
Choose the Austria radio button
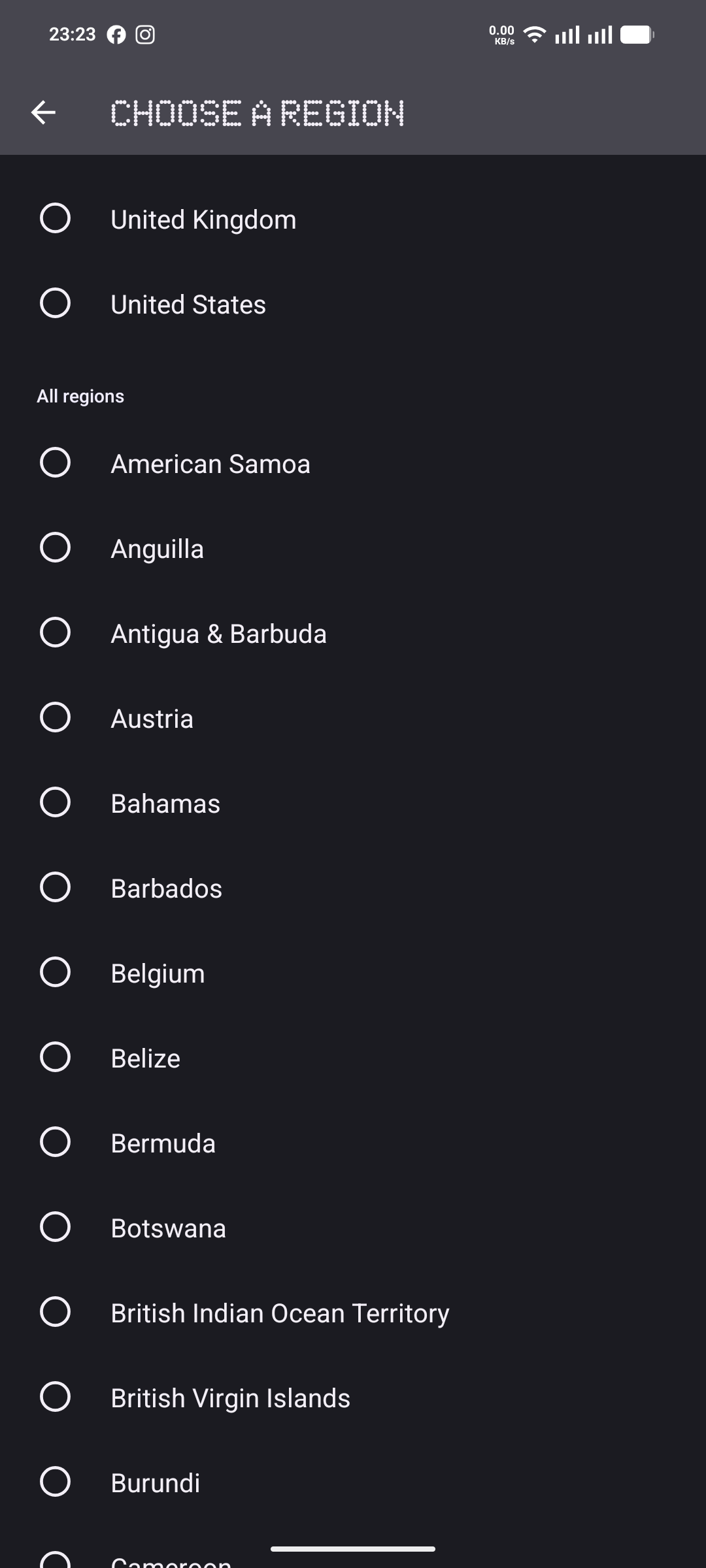tap(55, 717)
